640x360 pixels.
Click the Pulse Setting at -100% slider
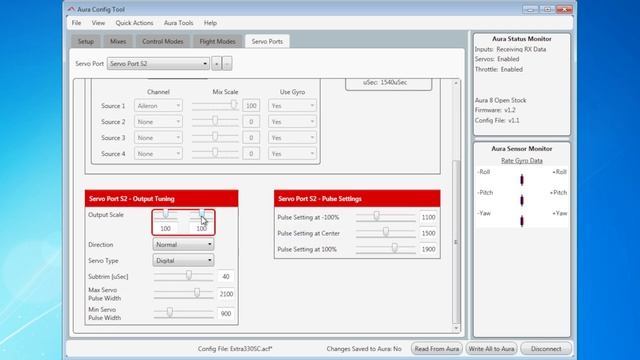pyautogui.click(x=386, y=217)
